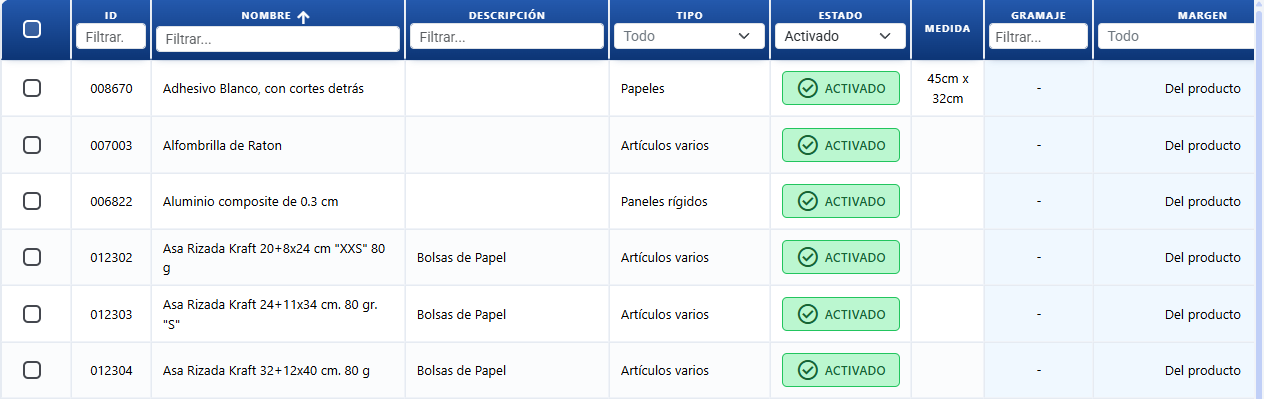Toggle ACTIVADO status for Alfombrilla de Raton
Image resolution: width=1264 pixels, height=399 pixels.
coord(841,145)
